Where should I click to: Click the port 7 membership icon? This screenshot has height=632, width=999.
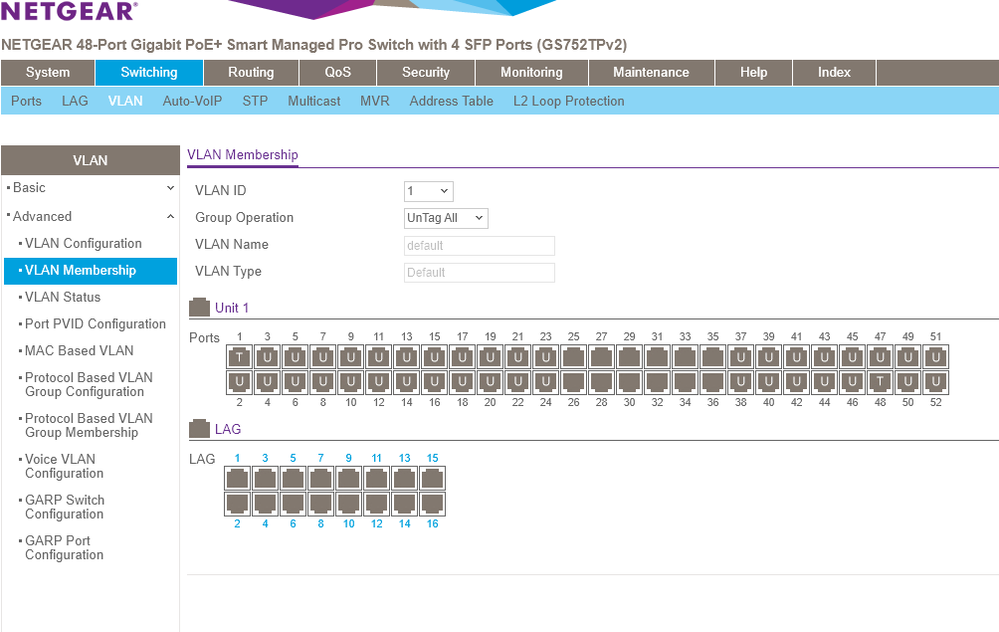tap(323, 357)
